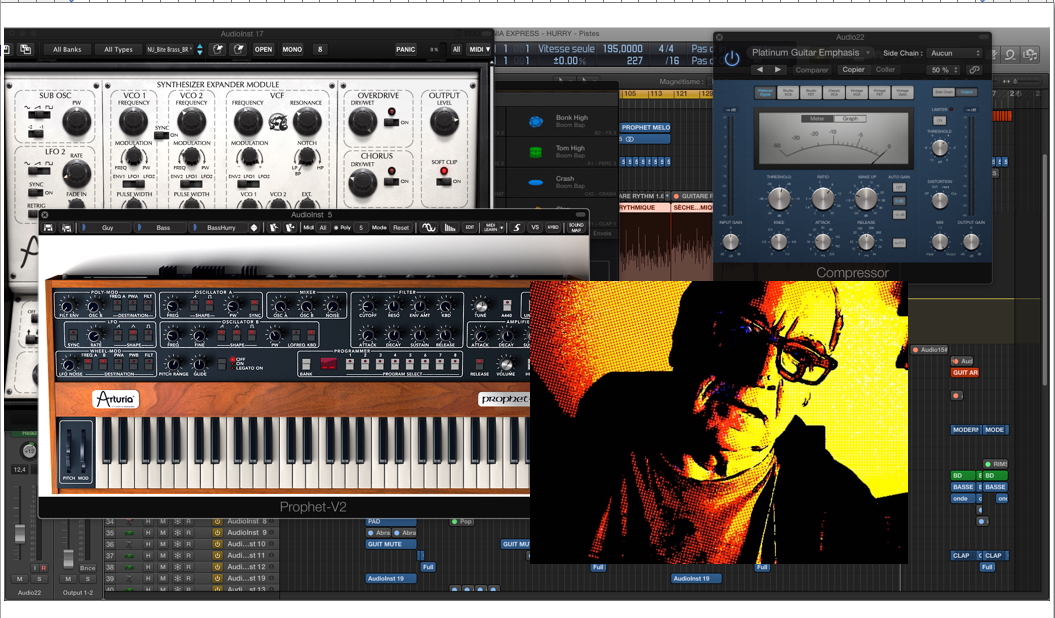Toggle the Compressor Limiter ON button
The image size is (1055, 618).
tap(940, 120)
